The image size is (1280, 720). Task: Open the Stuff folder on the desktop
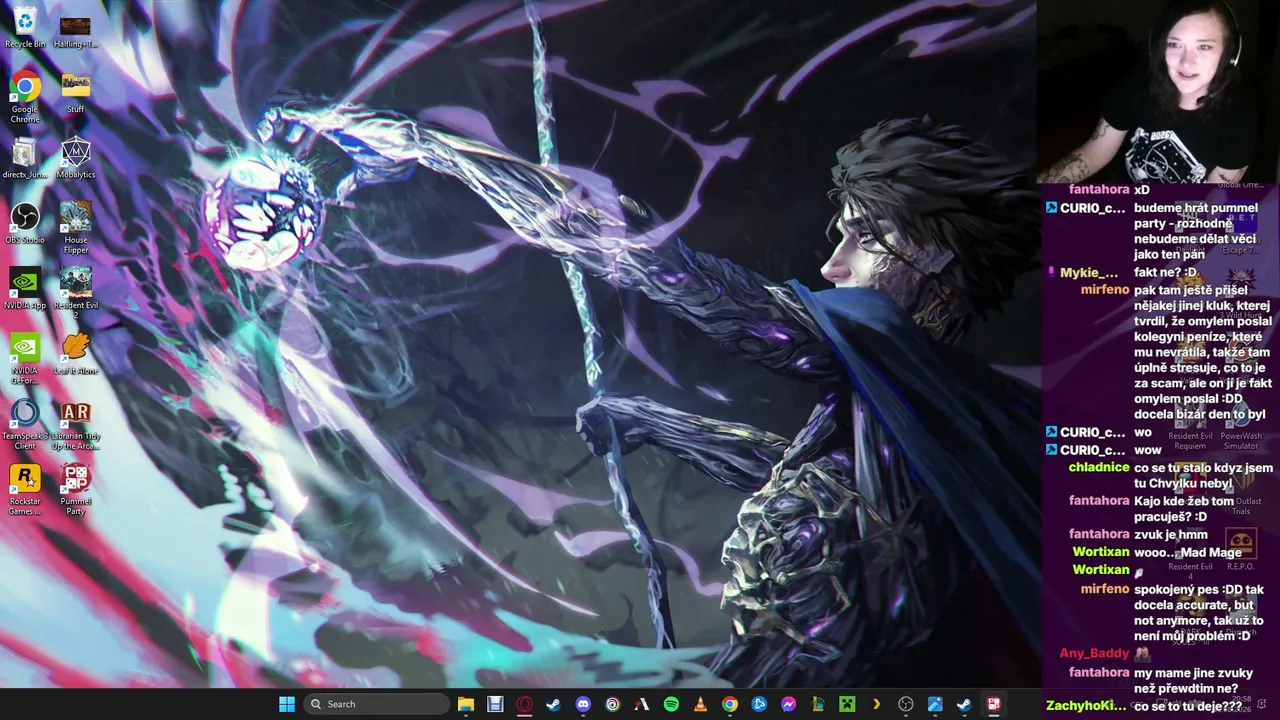[x=76, y=92]
